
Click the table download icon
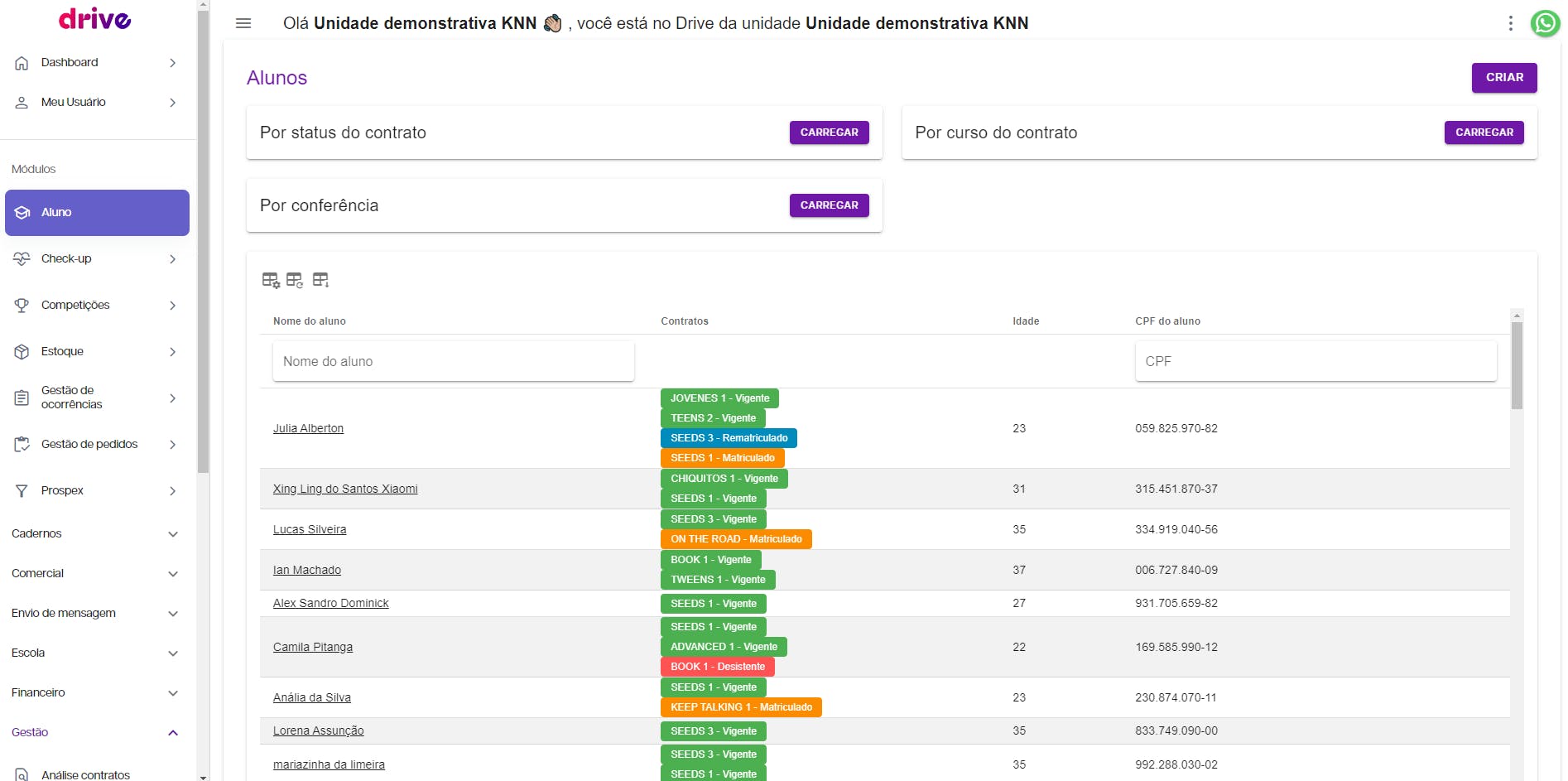tap(320, 280)
